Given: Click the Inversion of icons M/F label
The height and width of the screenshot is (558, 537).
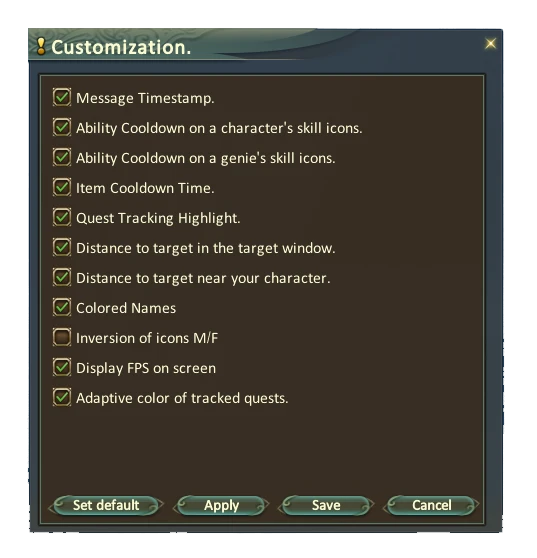Looking at the screenshot, I should pos(147,338).
